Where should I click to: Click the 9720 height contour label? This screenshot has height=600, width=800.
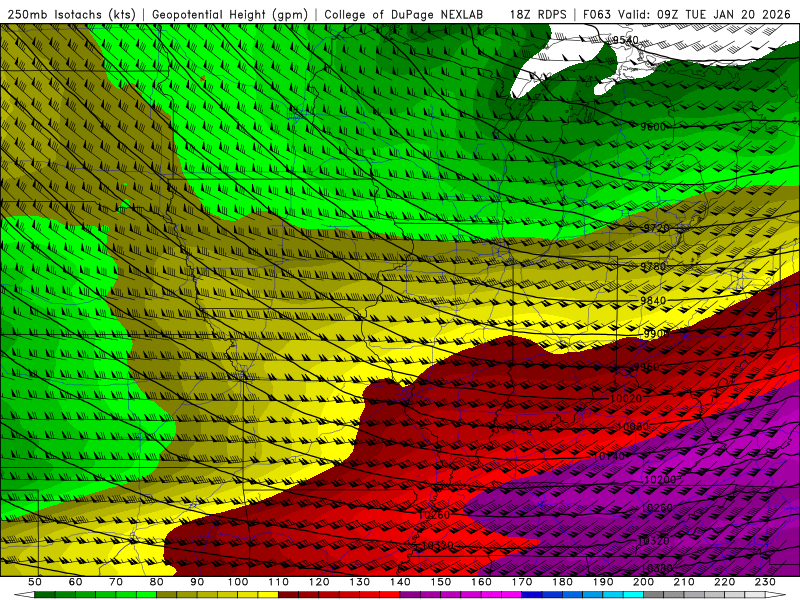[656, 228]
